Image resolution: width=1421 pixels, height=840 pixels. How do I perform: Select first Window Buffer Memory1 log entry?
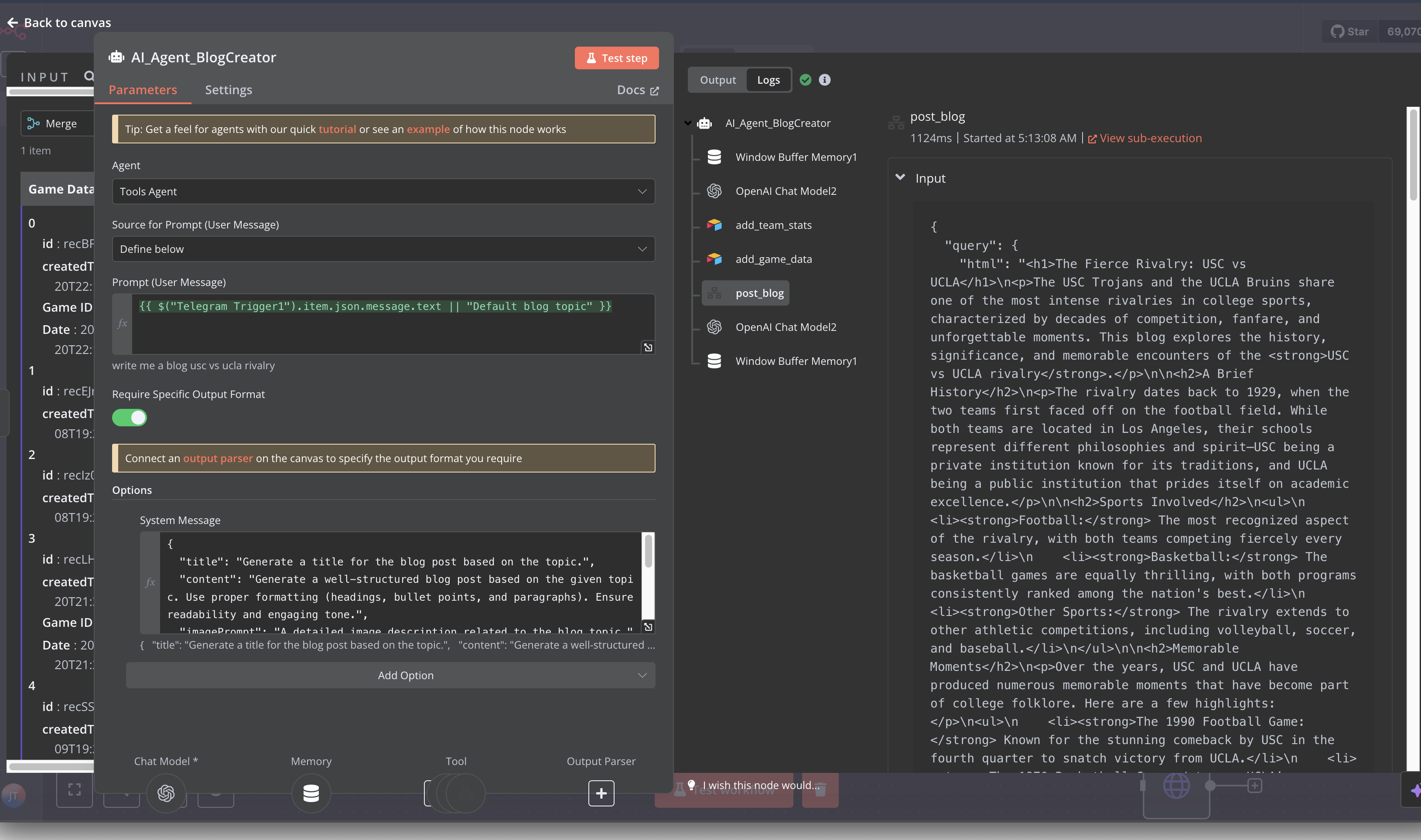click(x=796, y=157)
